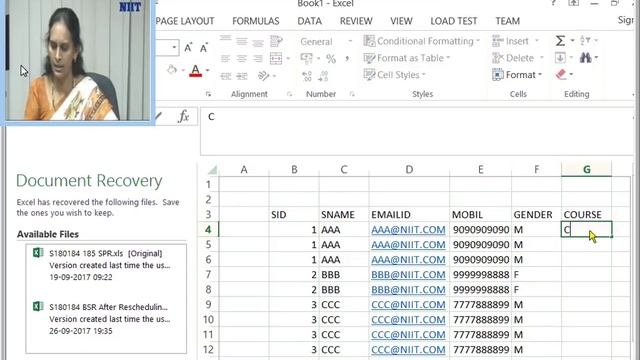Switch to the LOAD TEST tab
This screenshot has width=640, height=360.
(x=453, y=21)
